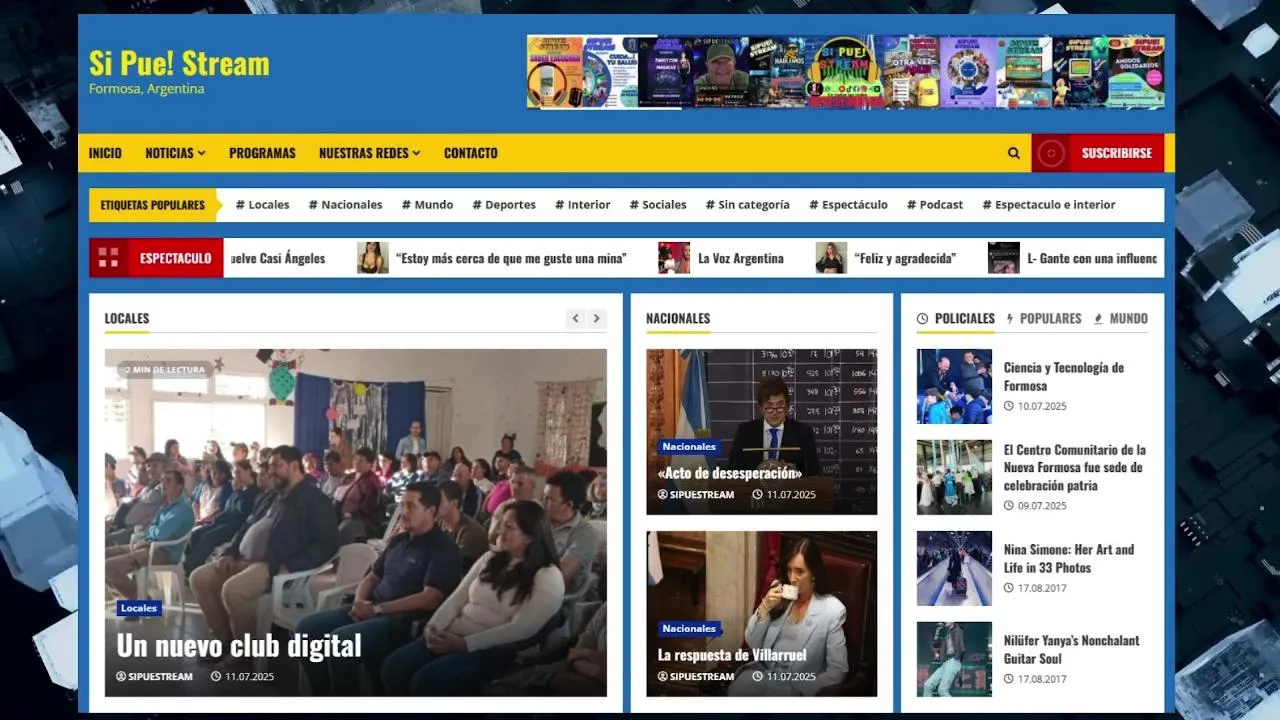This screenshot has width=1280, height=720.
Task: Open Feliz y agradecida ticker headline
Action: coord(905,258)
